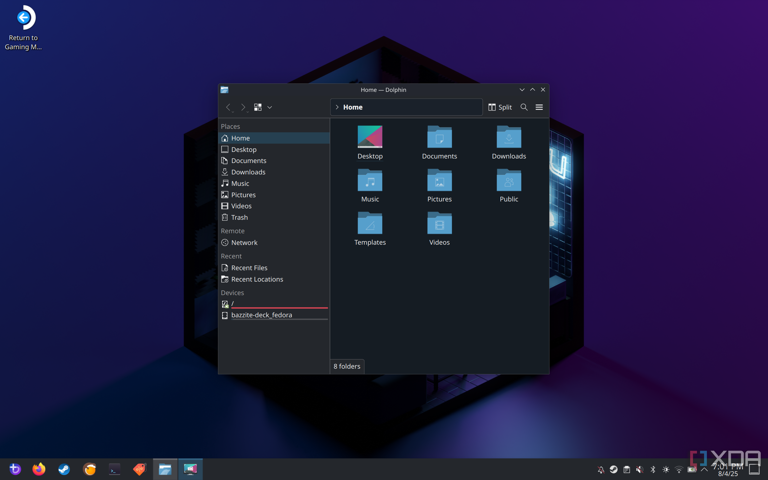Click the show desktop button at taskbar end
Viewport: 768px width, 480px height.
pos(755,470)
